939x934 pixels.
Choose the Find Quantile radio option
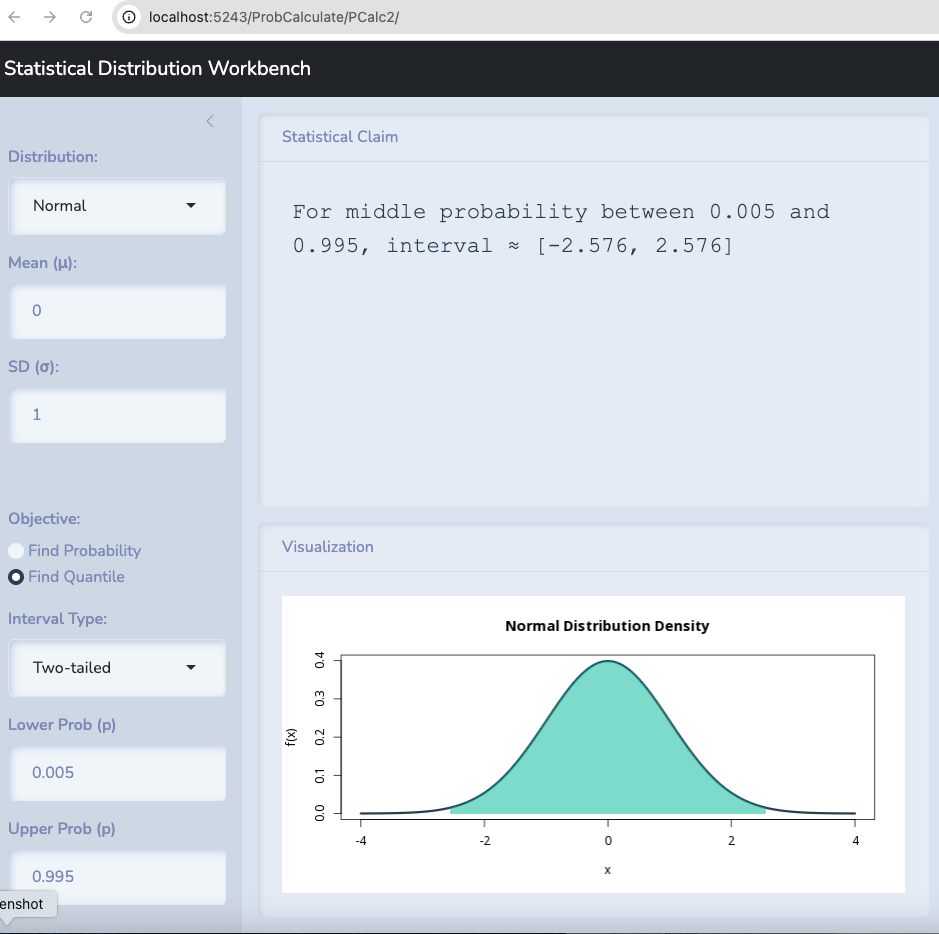click(x=16, y=577)
